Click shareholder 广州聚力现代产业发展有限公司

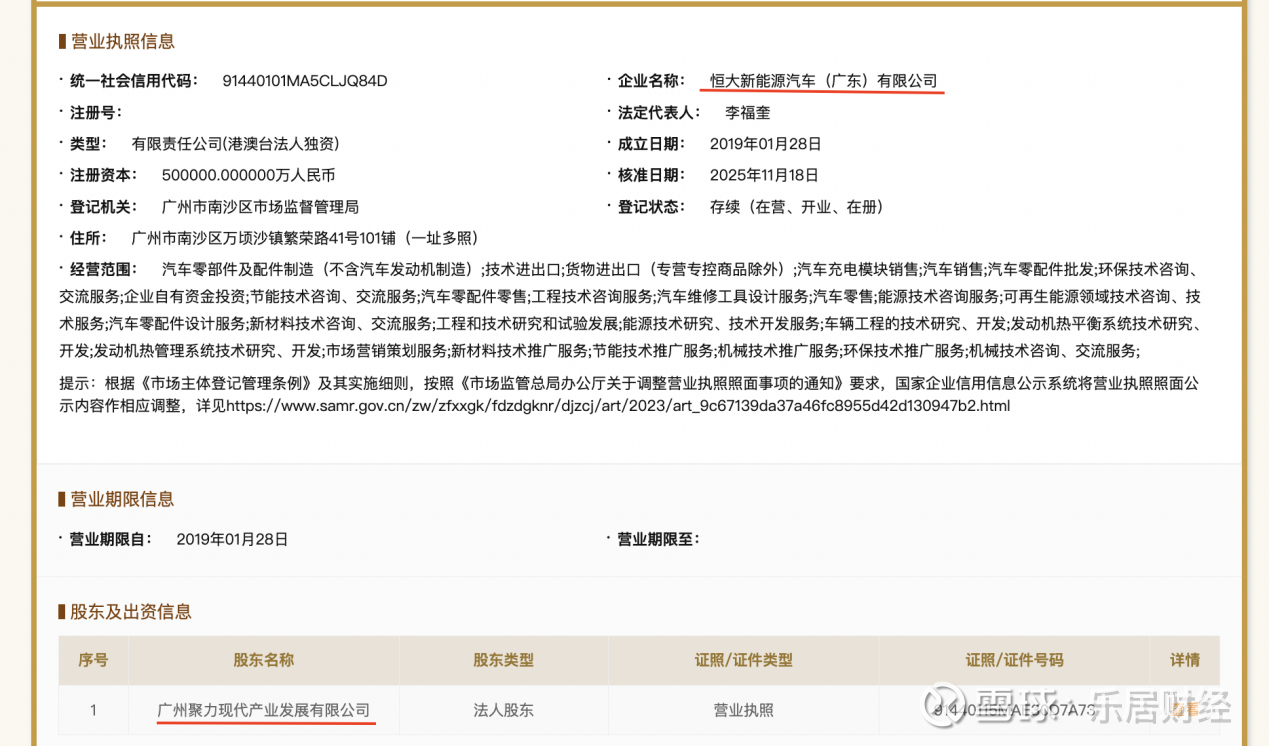point(264,710)
